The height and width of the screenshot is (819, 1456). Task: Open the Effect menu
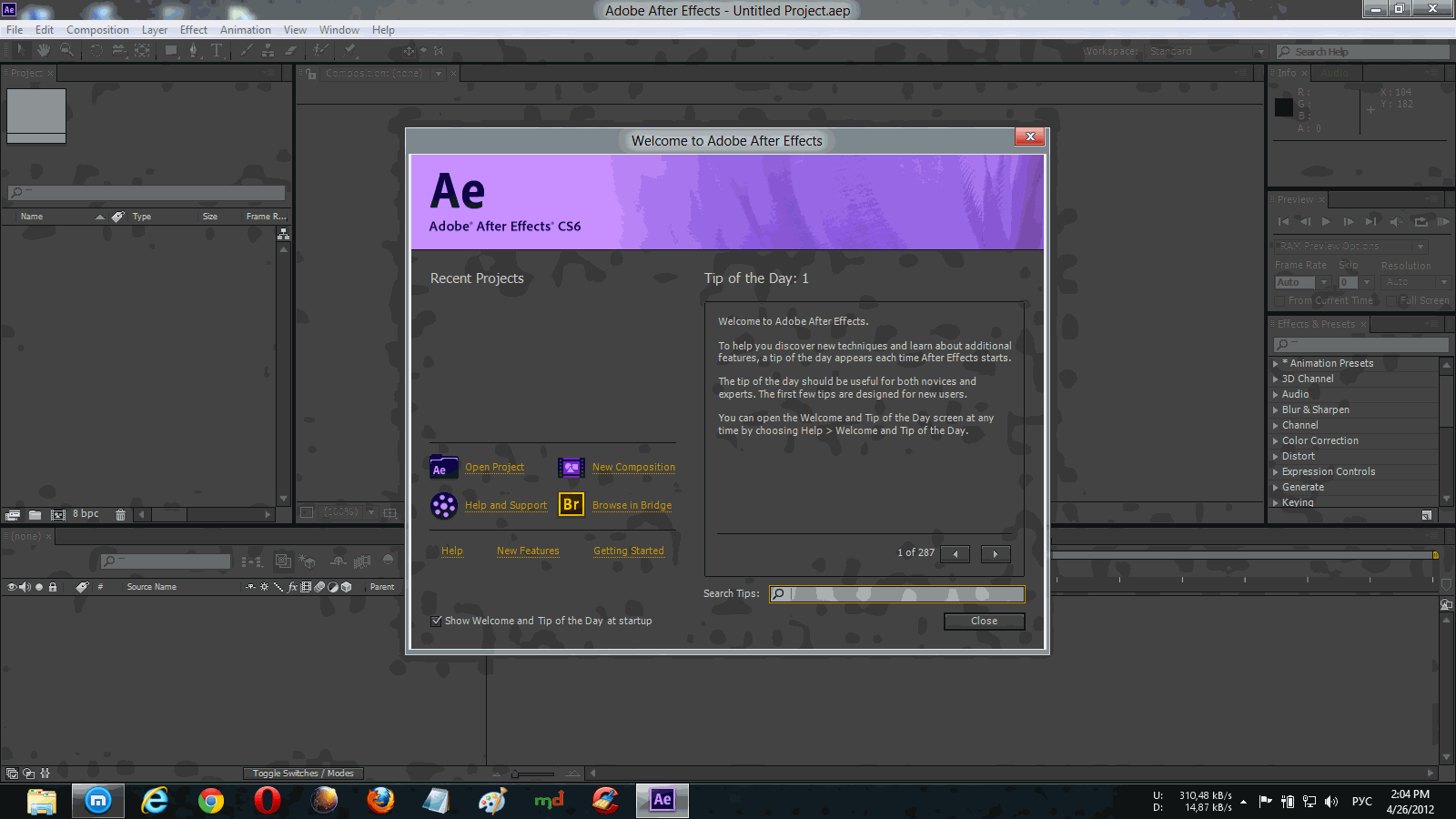point(194,30)
